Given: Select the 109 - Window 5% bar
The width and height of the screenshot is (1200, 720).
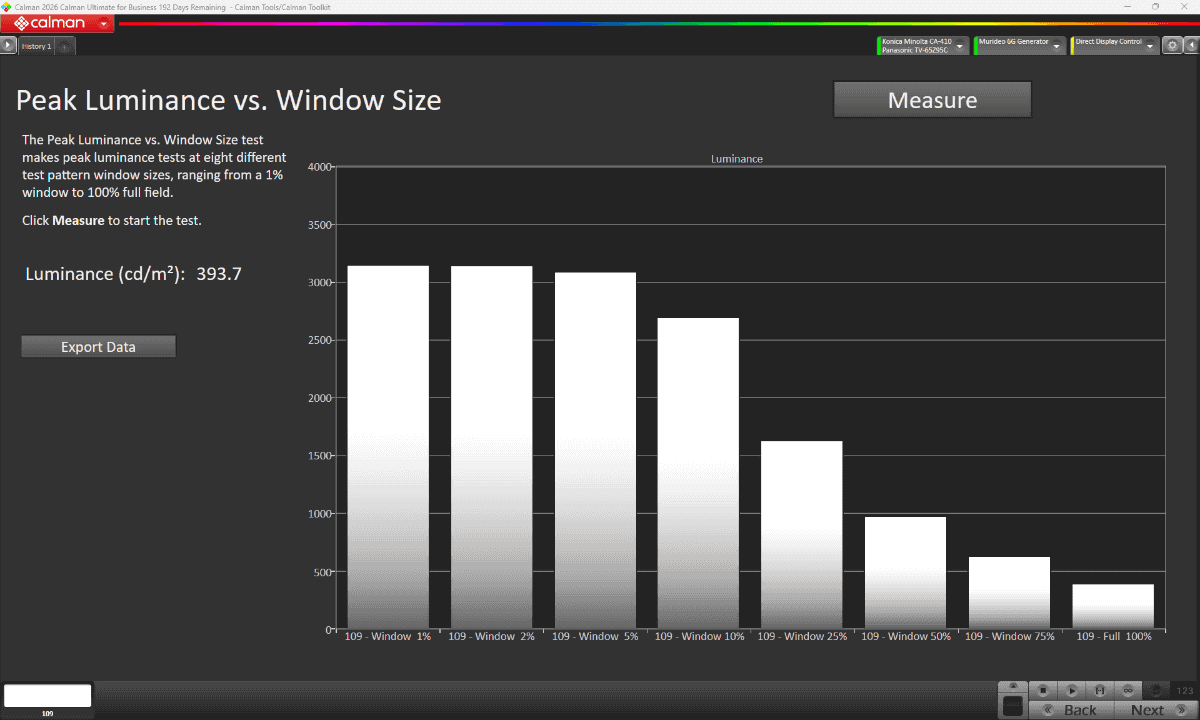Looking at the screenshot, I should pos(595,451).
